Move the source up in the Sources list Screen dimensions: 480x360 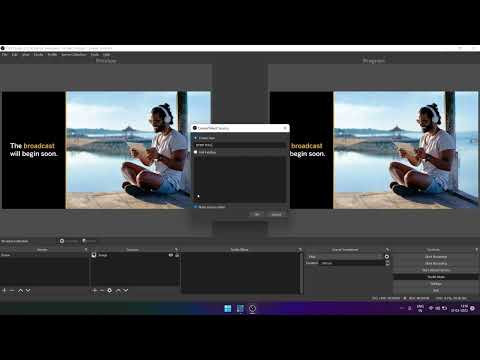point(118,291)
